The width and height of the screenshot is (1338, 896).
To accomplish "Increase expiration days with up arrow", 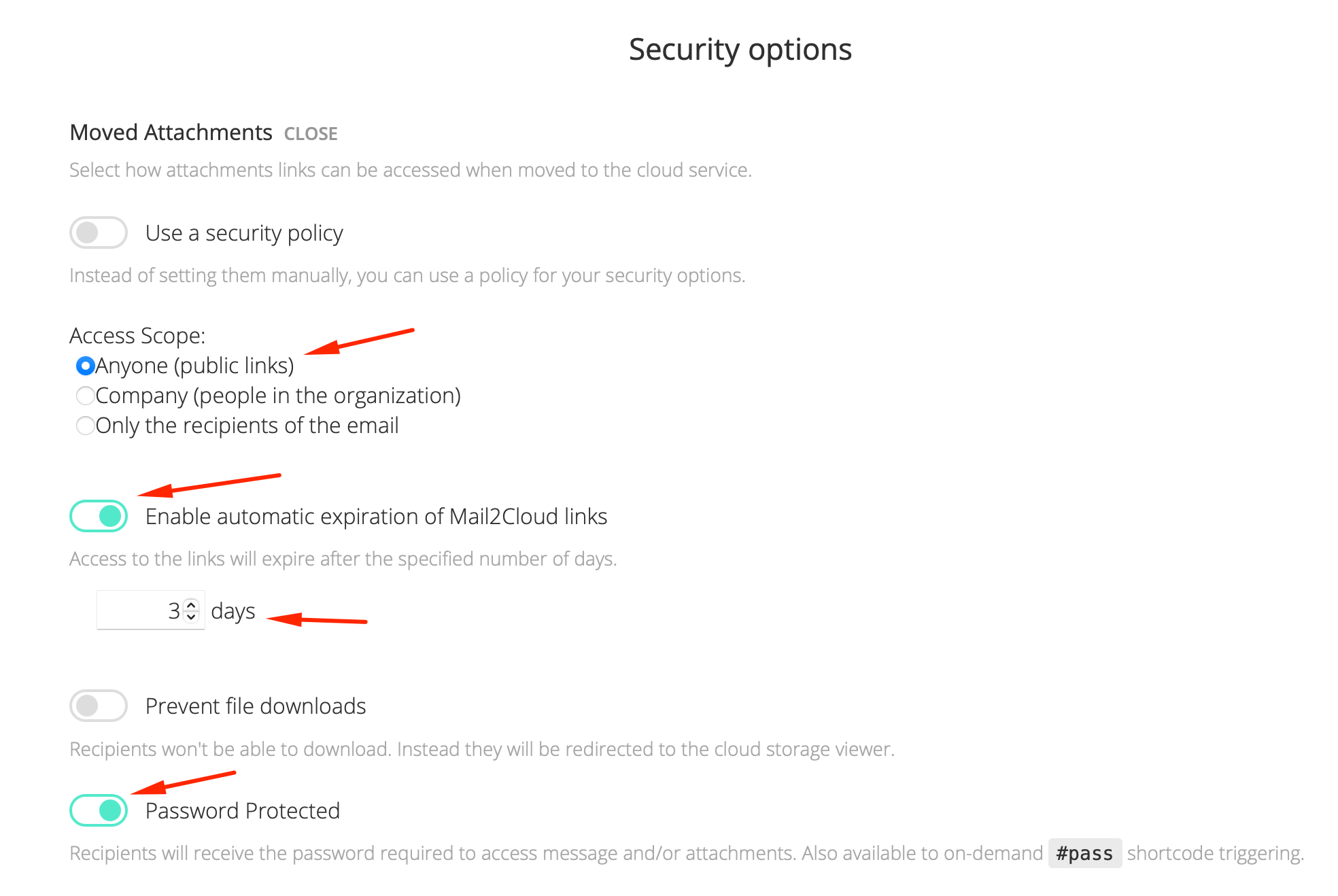I will [192, 604].
